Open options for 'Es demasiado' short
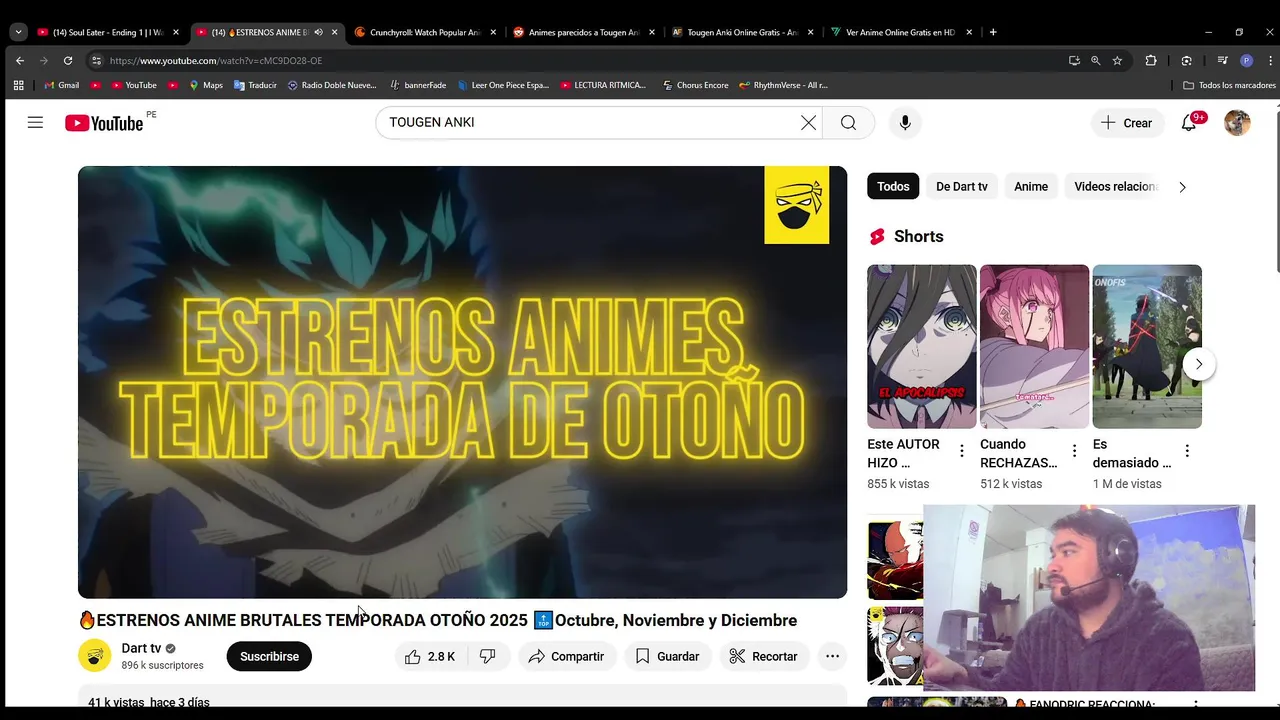 click(1187, 451)
